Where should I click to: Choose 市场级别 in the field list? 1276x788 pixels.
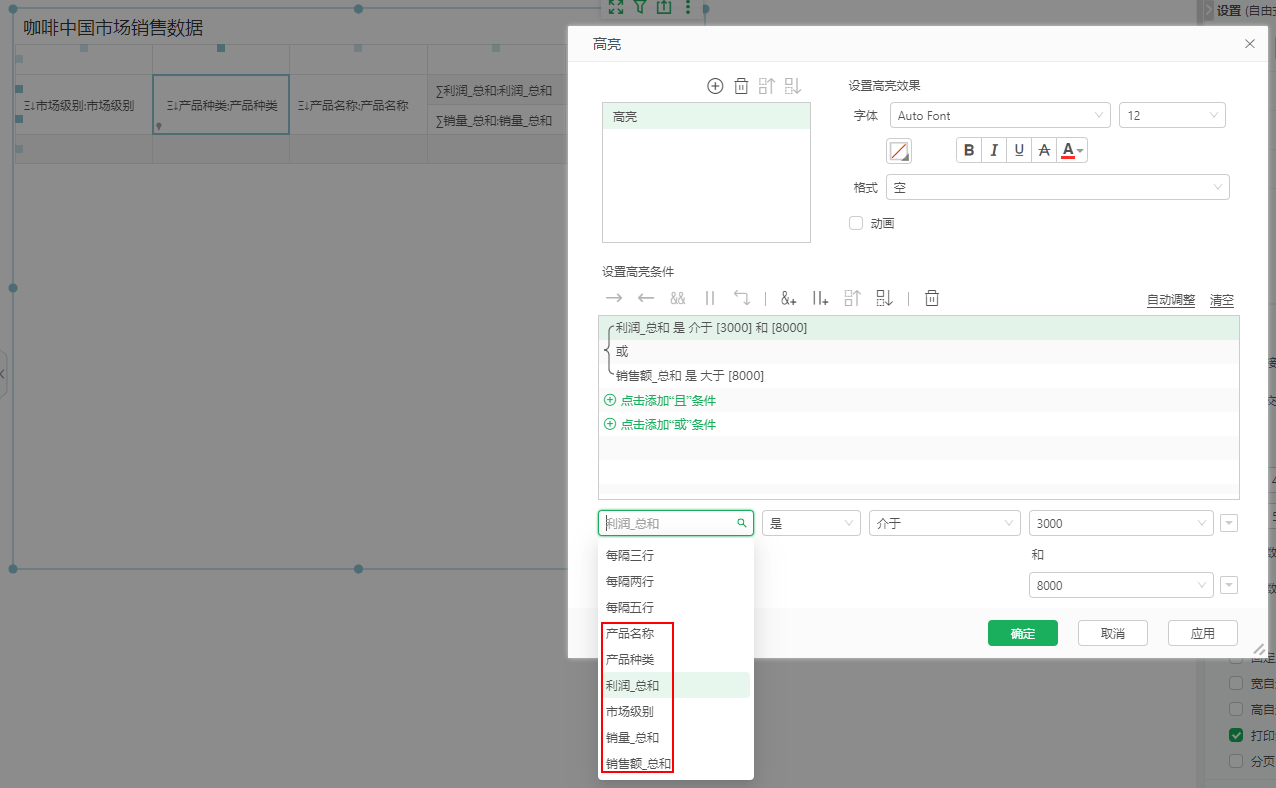coord(675,711)
